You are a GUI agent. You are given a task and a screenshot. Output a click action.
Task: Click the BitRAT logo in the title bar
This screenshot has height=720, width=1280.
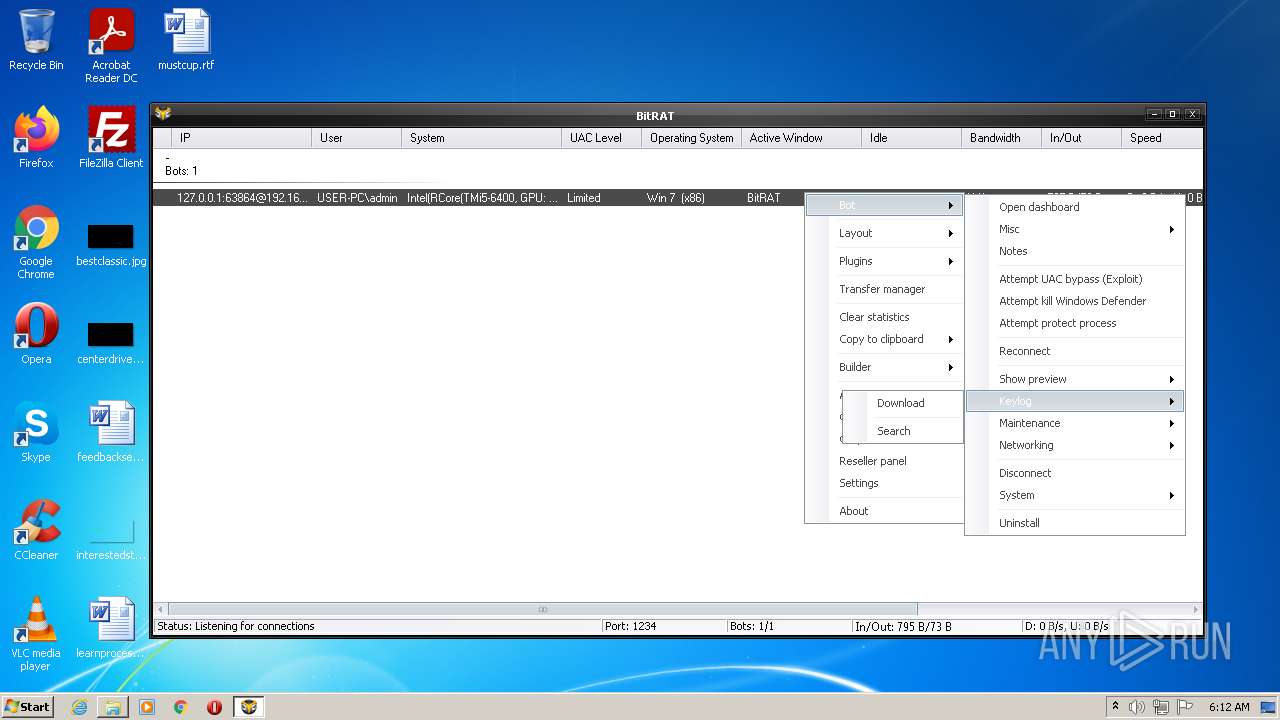point(163,114)
